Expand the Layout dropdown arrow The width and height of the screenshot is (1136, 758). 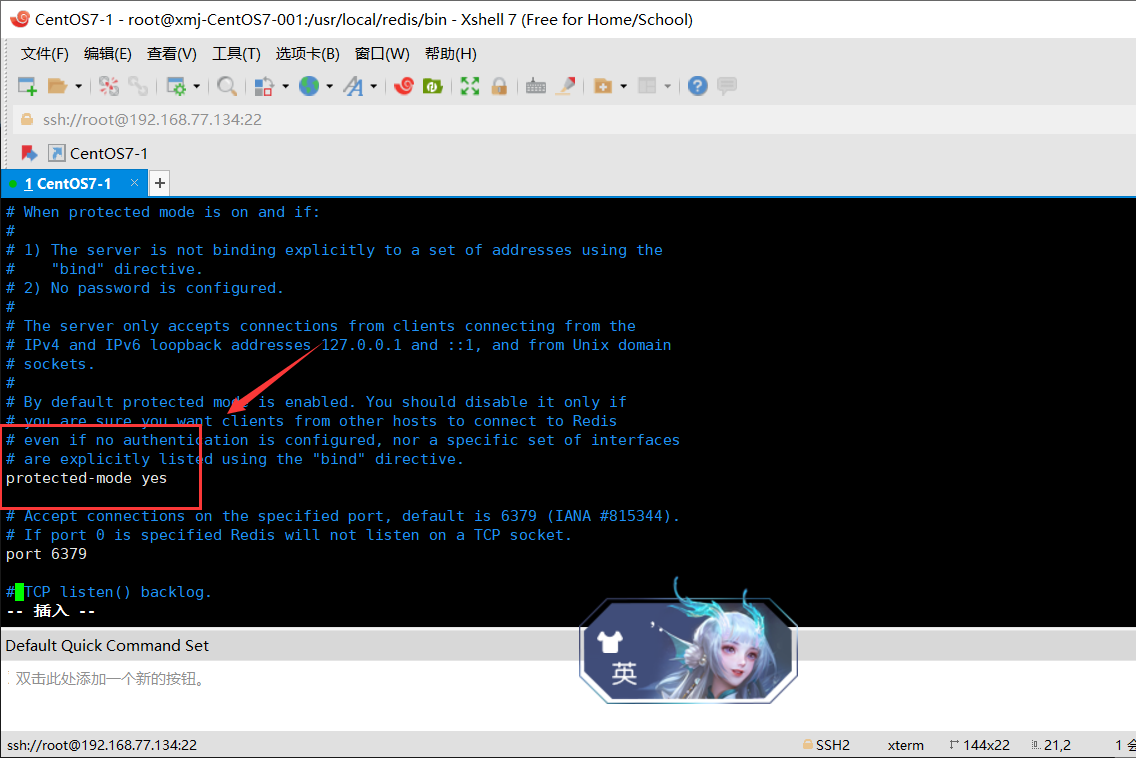click(667, 86)
